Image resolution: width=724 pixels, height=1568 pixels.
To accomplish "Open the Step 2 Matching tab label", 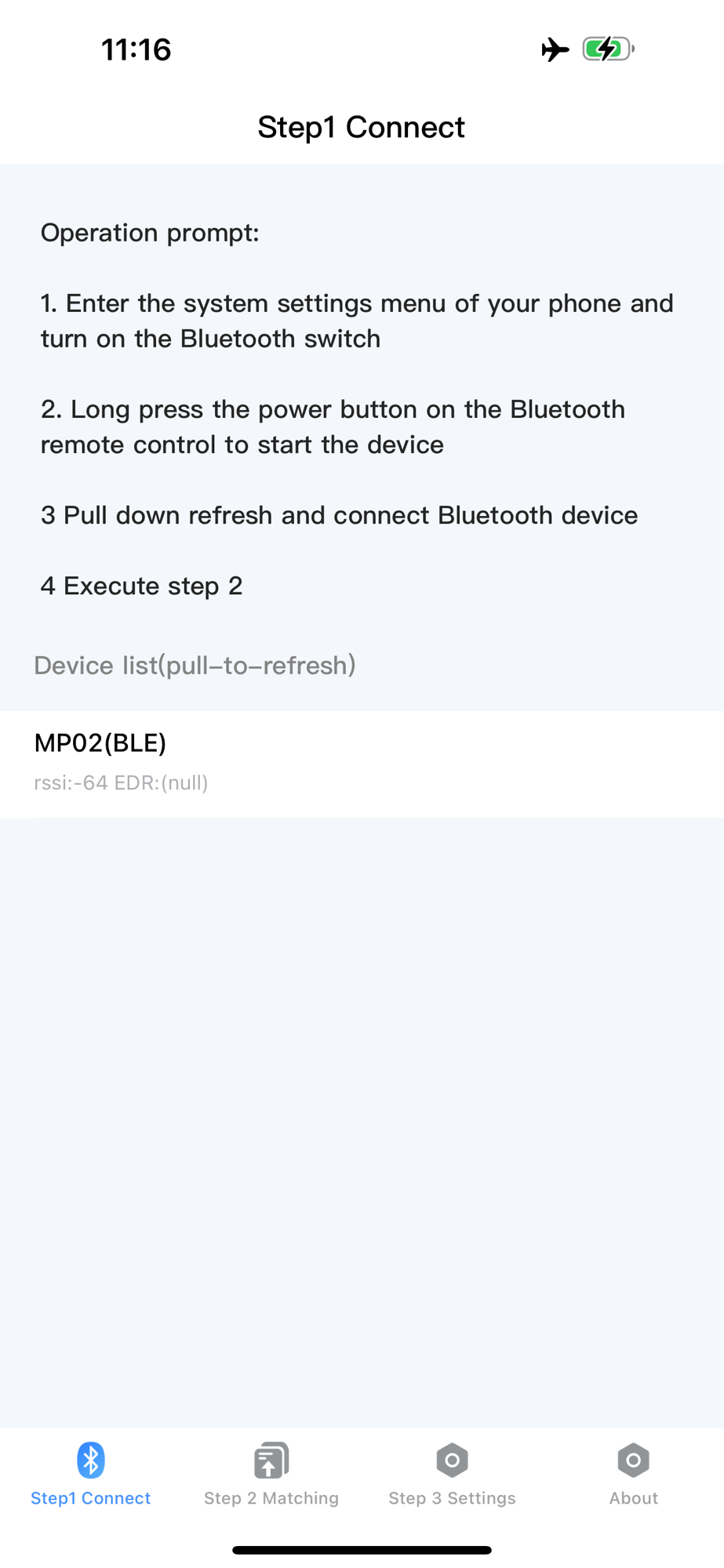I will [271, 1498].
